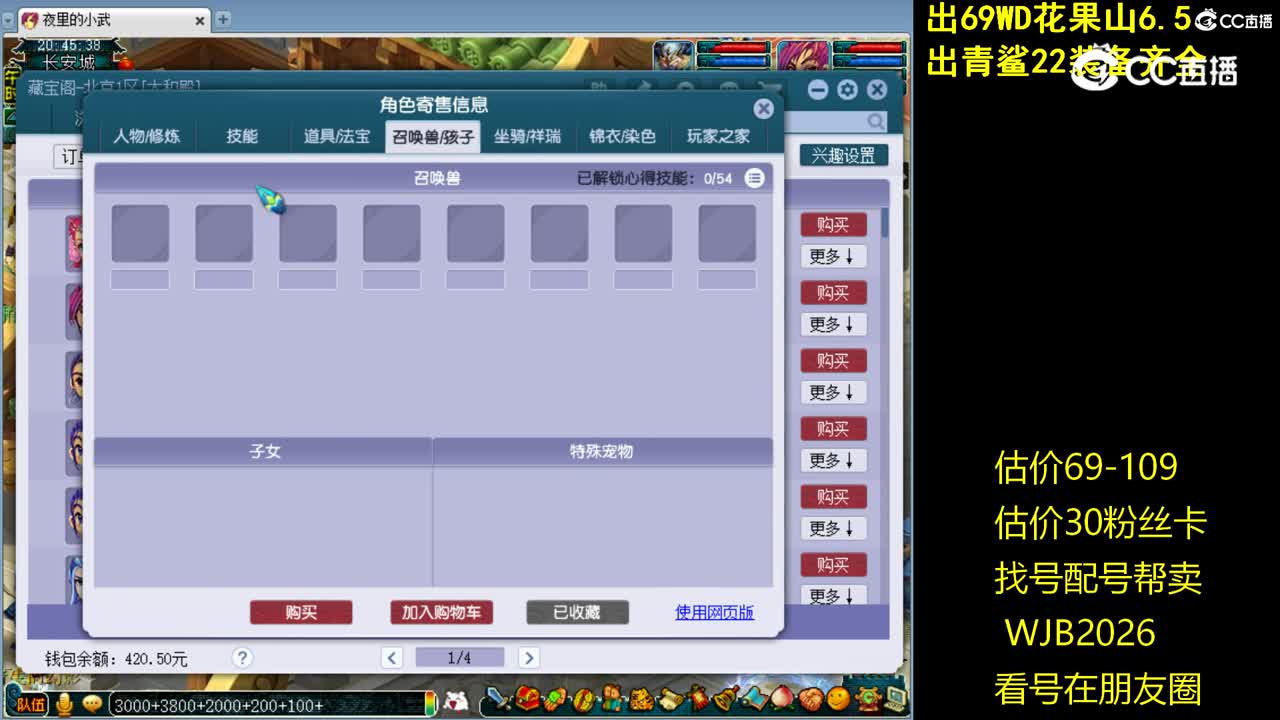Click the microphone voice icon near 队伍

(x=62, y=703)
